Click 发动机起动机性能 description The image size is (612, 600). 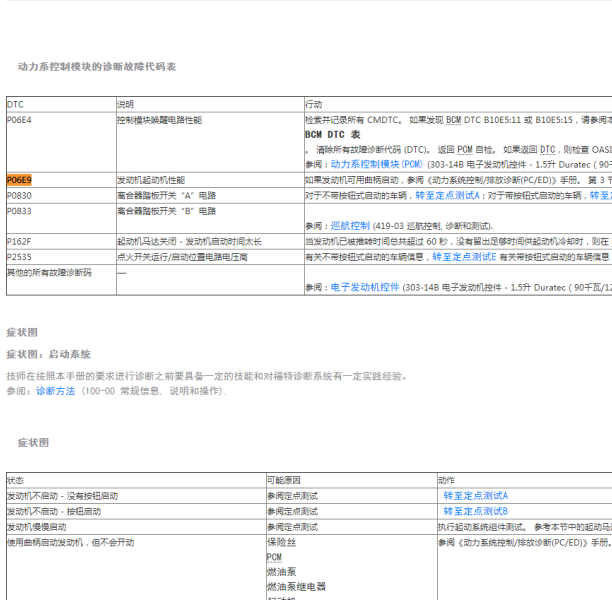pyautogui.click(x=151, y=180)
